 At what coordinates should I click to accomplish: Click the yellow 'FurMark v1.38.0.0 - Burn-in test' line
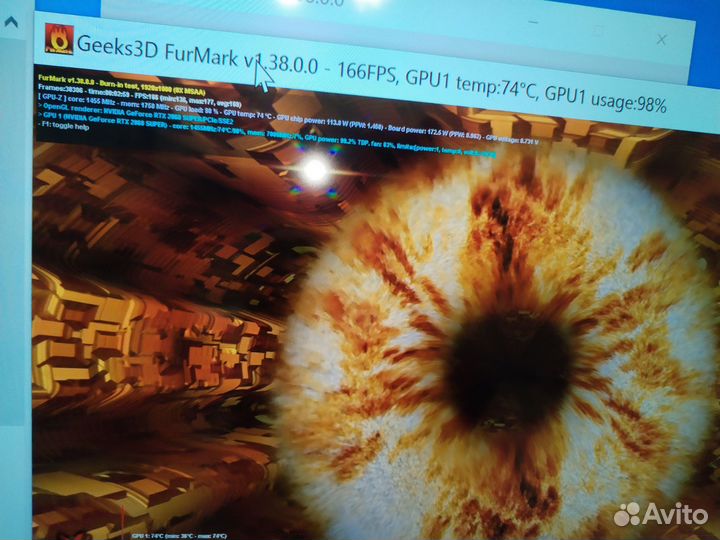point(122,85)
